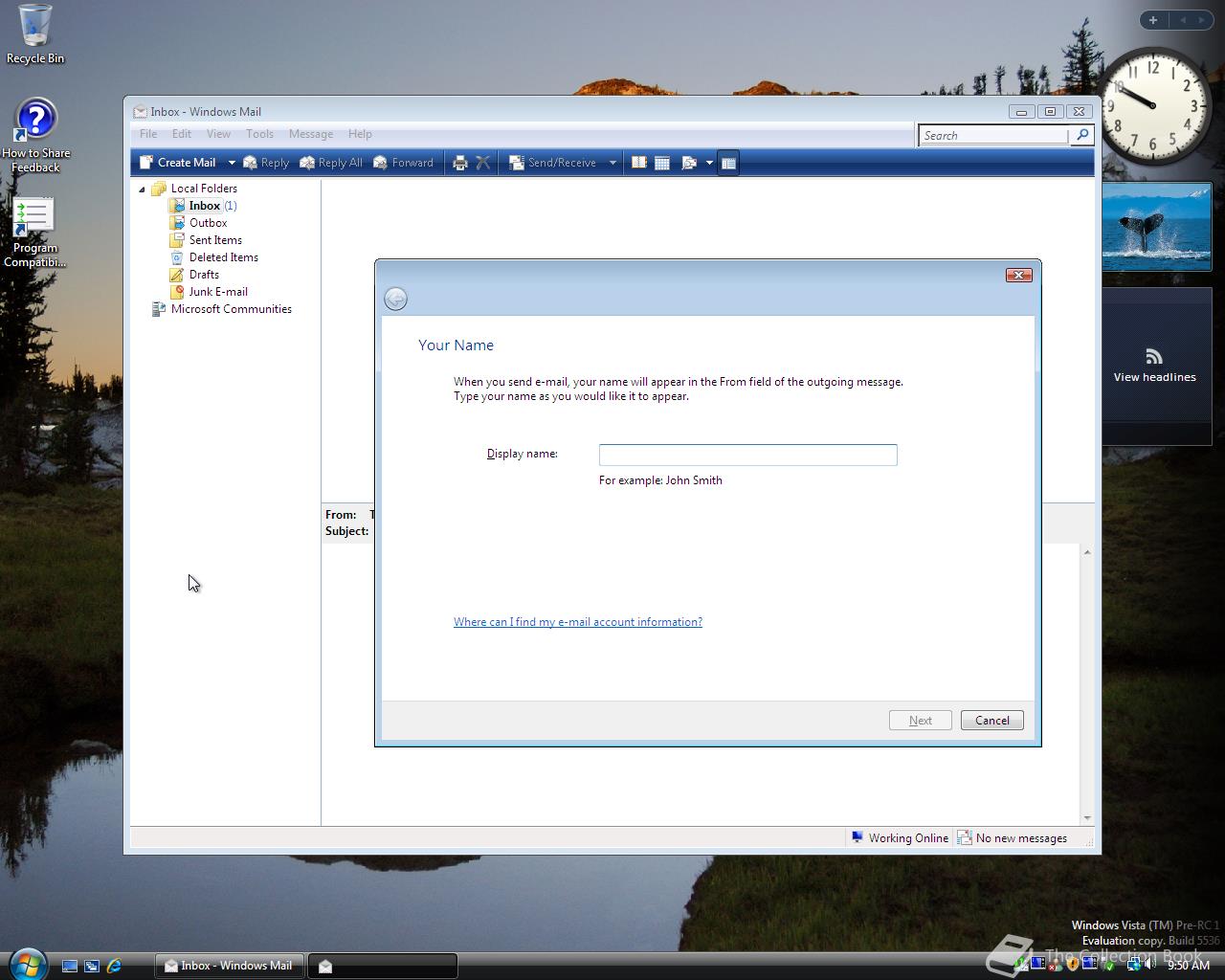This screenshot has width=1225, height=980.
Task: Open the Message menu
Action: (x=311, y=134)
